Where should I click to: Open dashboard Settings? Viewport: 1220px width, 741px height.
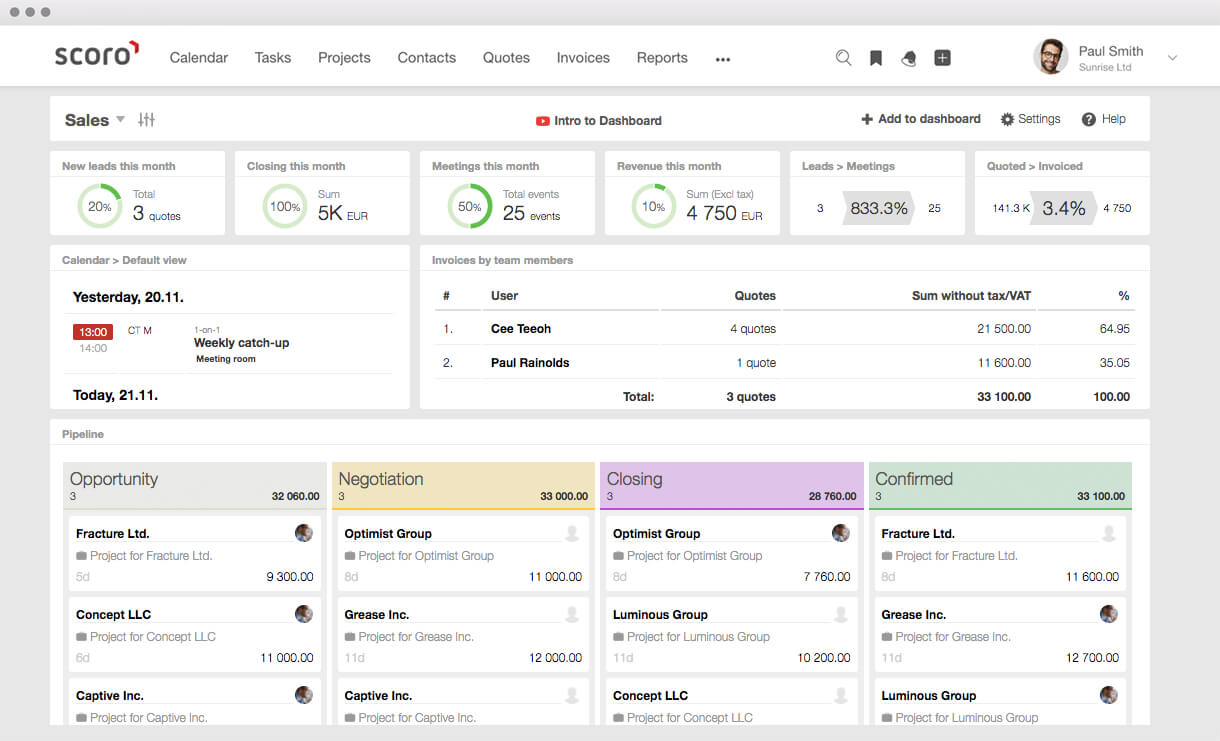[x=1031, y=119]
